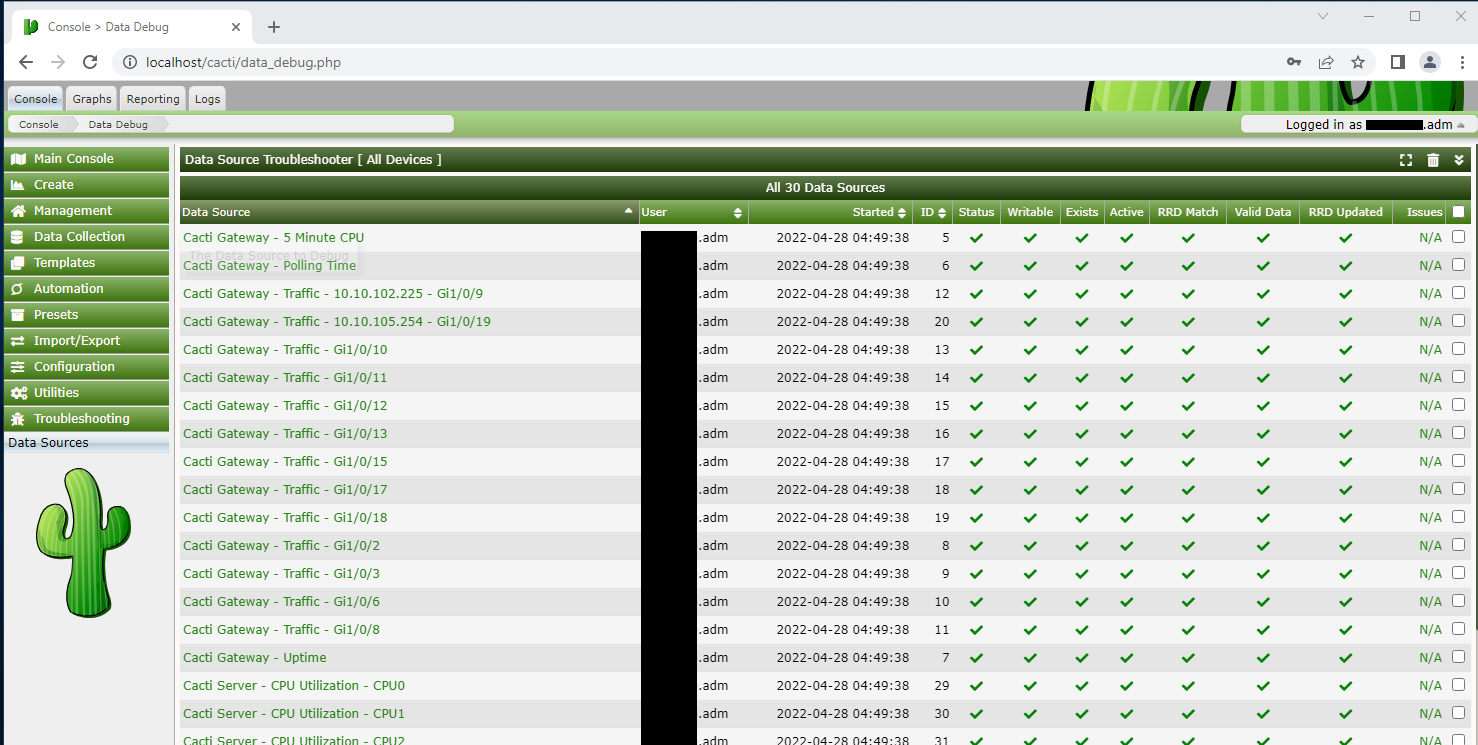
Task: Collapse the Troubleshooter filter chevrons
Action: pyautogui.click(x=1459, y=160)
